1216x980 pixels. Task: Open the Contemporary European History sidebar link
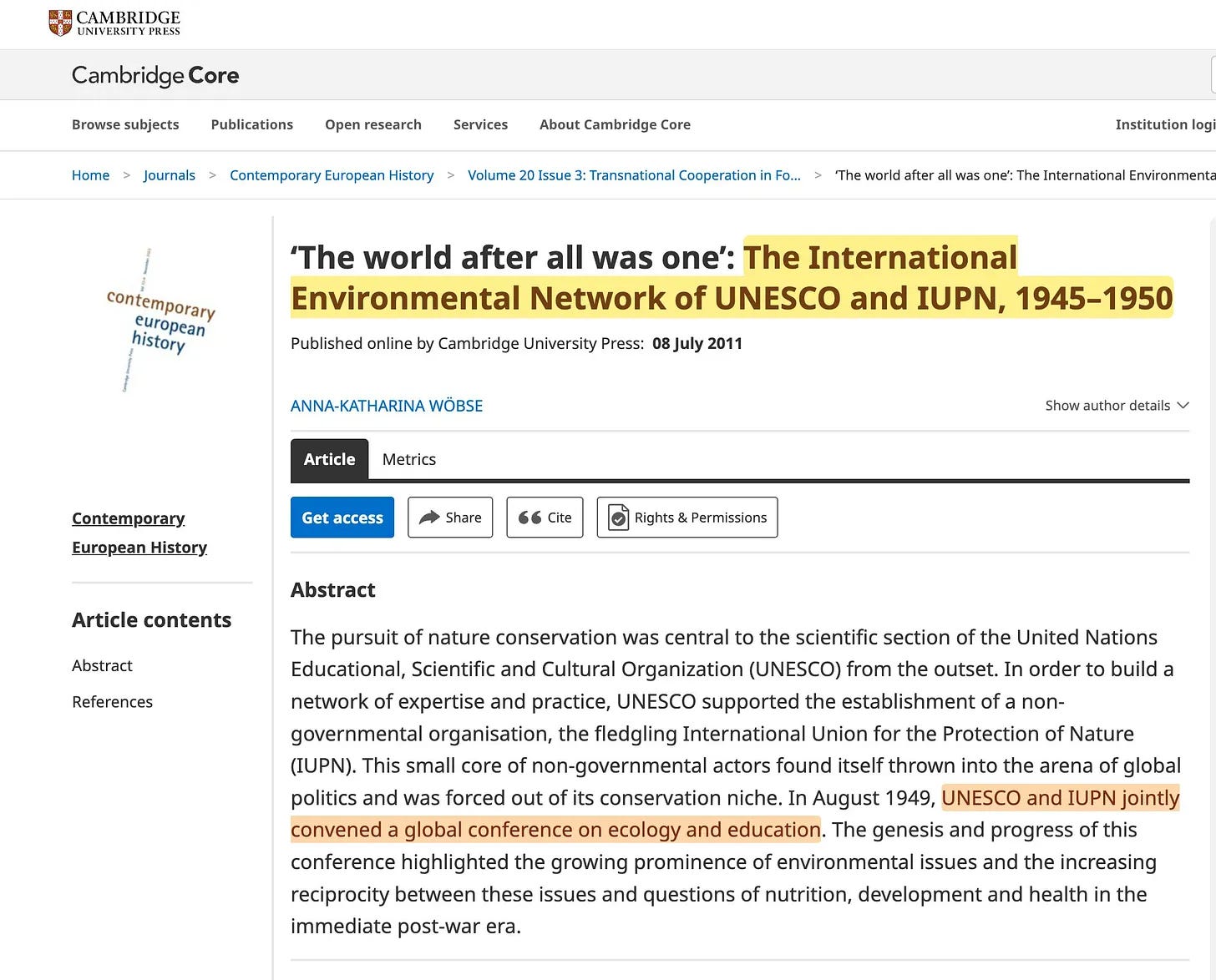tap(139, 533)
